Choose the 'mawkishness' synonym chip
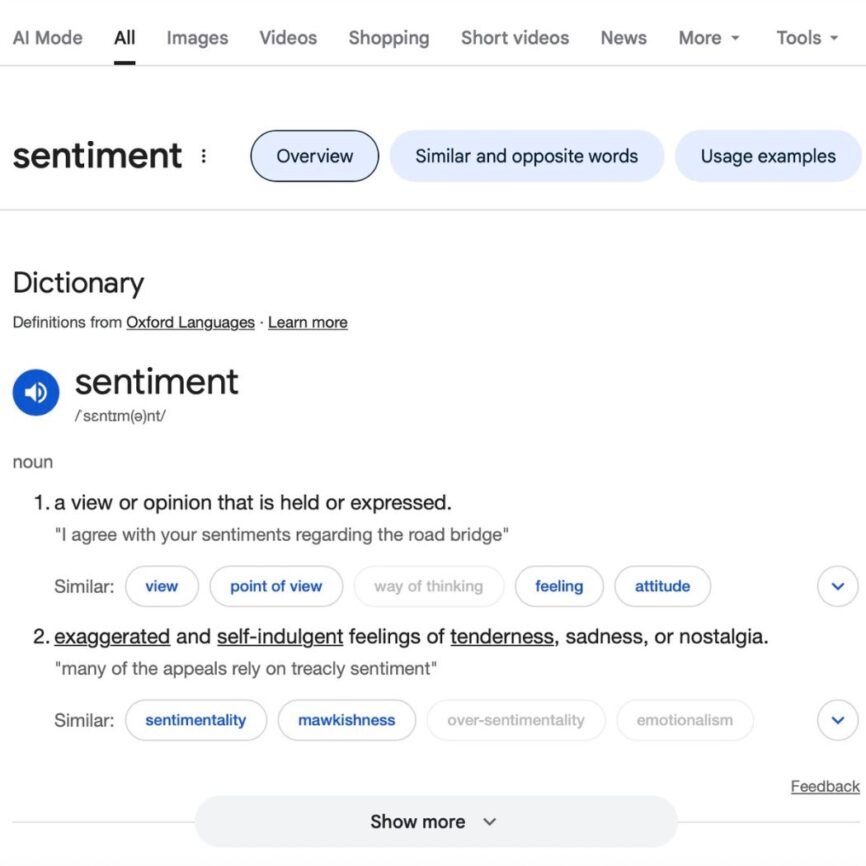Viewport: 866px width, 866px height. pos(346,720)
